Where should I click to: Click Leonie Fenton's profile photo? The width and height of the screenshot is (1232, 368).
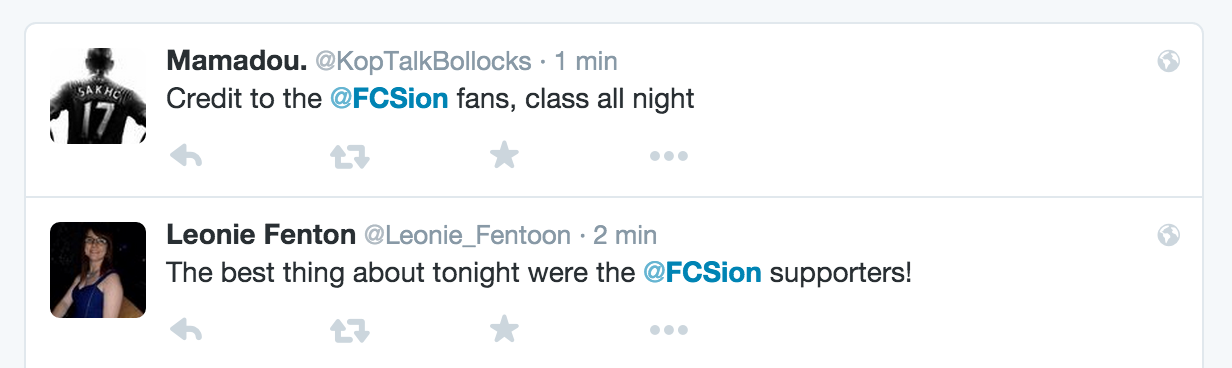coord(98,270)
